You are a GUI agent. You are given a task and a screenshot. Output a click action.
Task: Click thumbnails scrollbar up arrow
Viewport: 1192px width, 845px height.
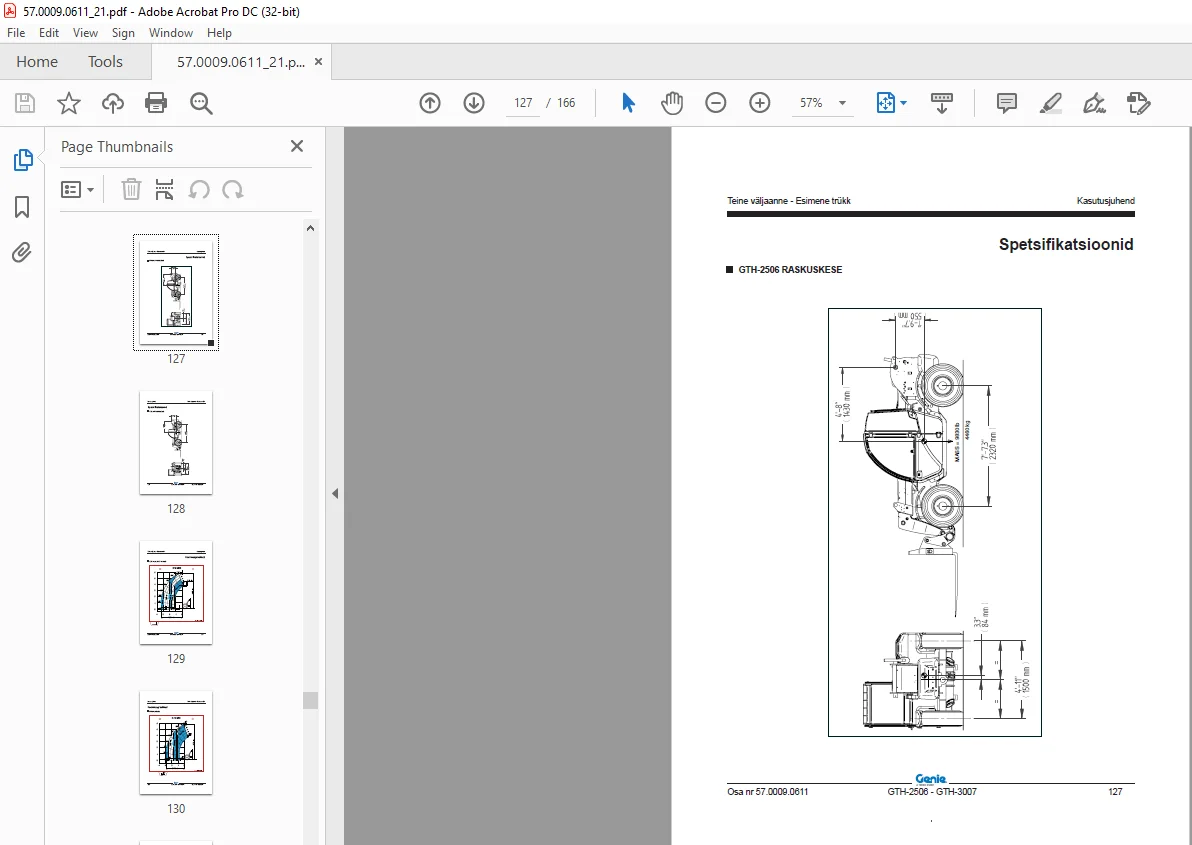[310, 228]
